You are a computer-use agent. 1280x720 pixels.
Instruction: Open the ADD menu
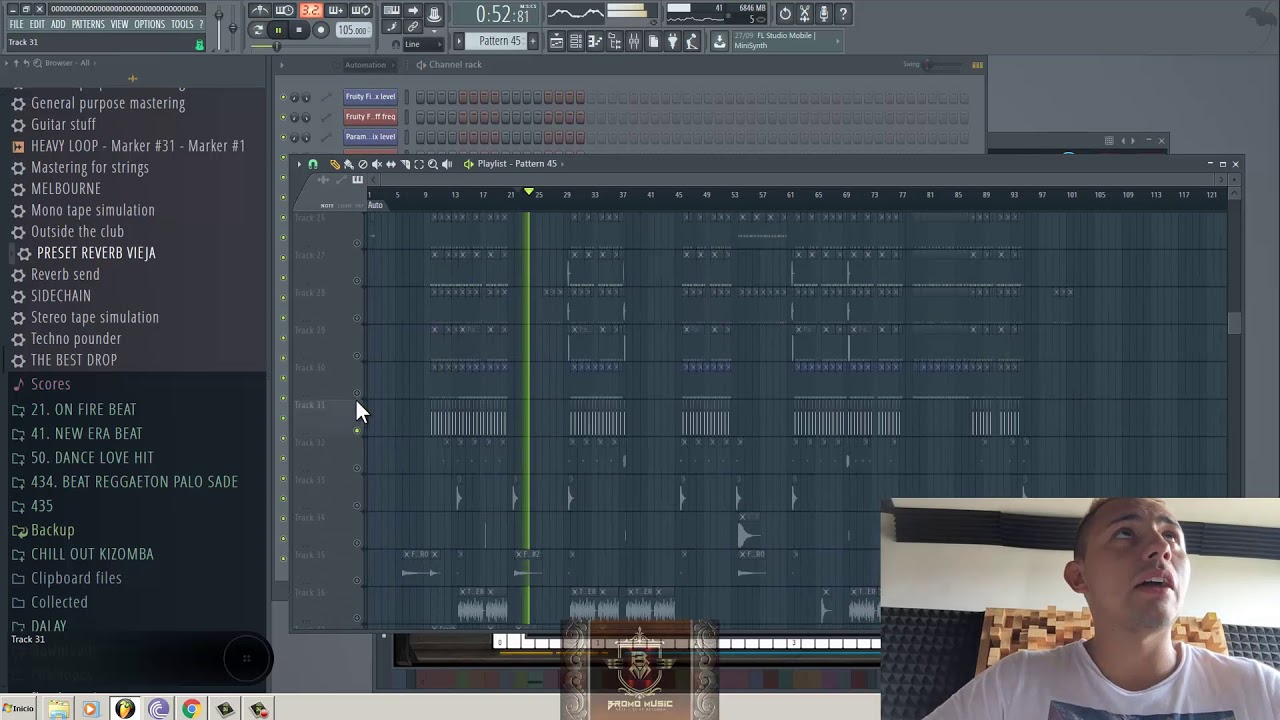tap(58, 24)
